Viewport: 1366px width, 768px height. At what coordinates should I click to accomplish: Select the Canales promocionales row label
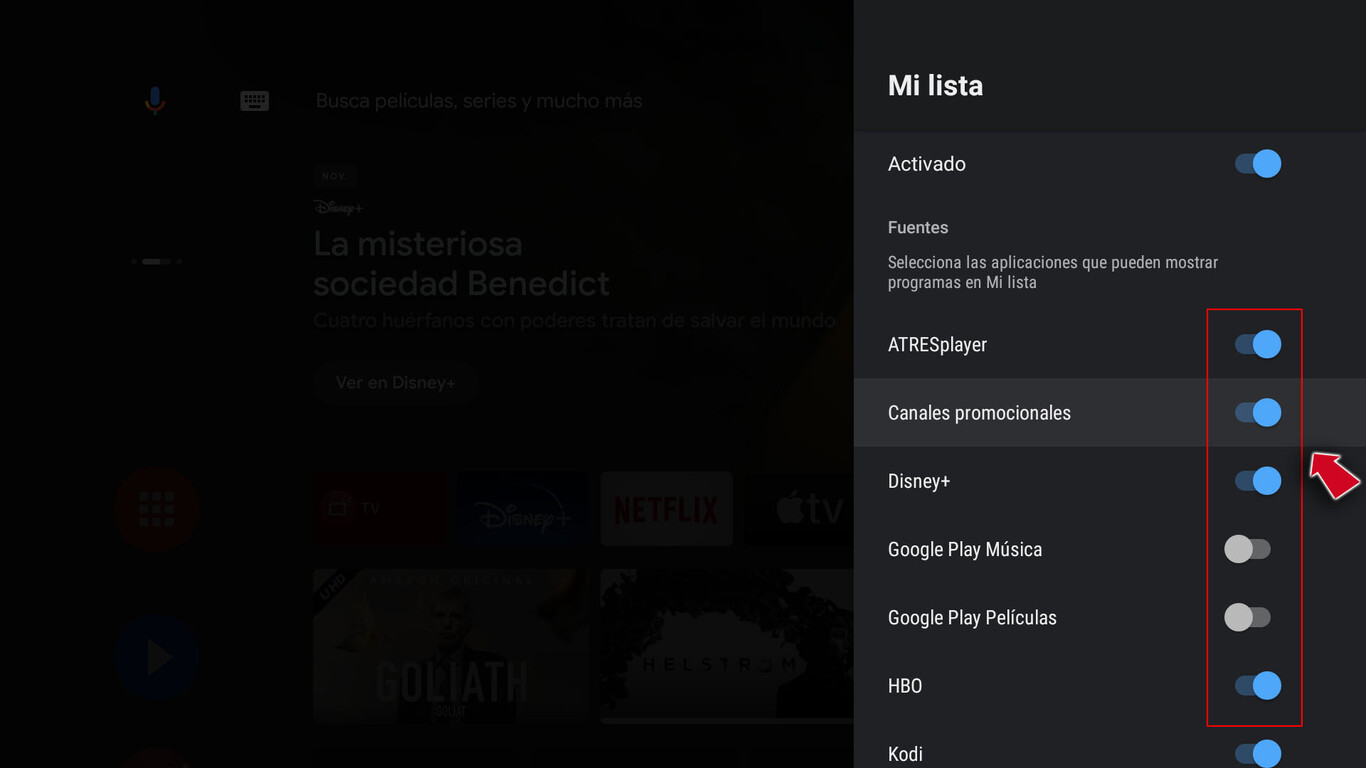tap(979, 413)
